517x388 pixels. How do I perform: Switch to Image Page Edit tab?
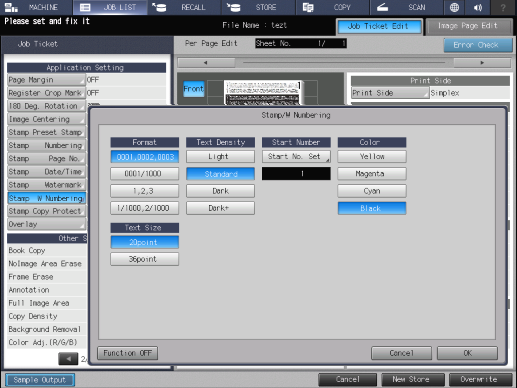pos(468,26)
